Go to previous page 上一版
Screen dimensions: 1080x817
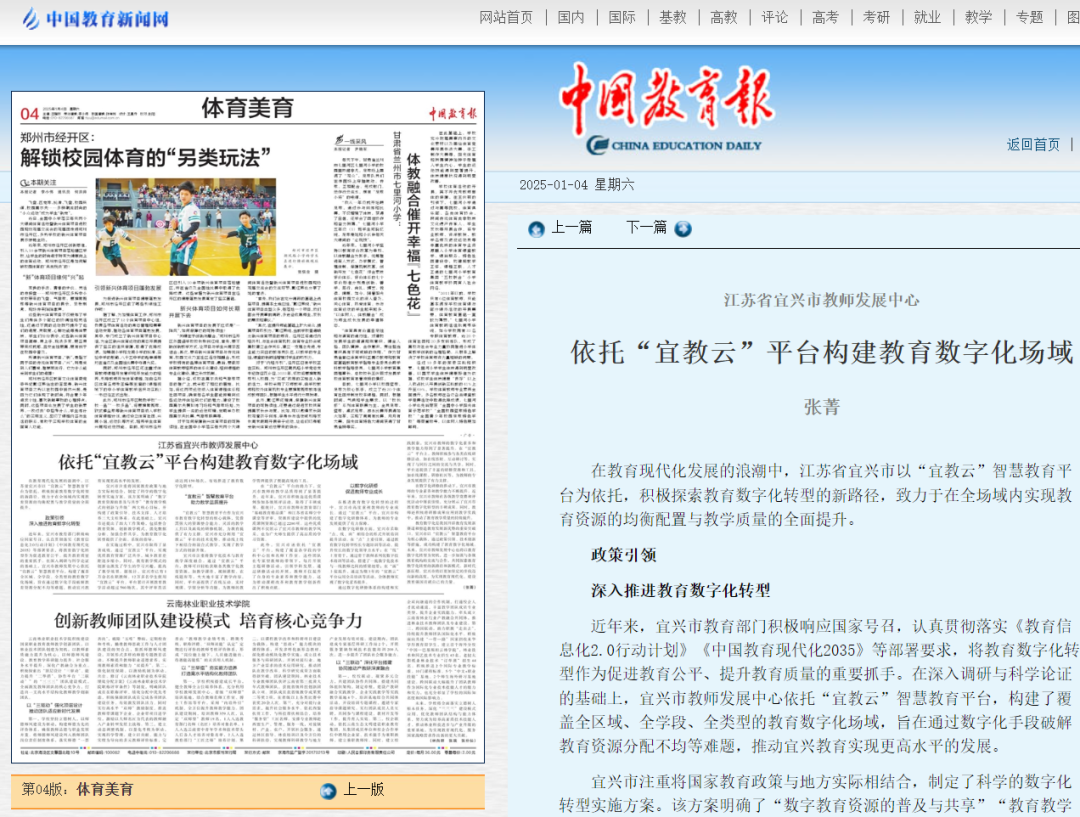[364, 789]
